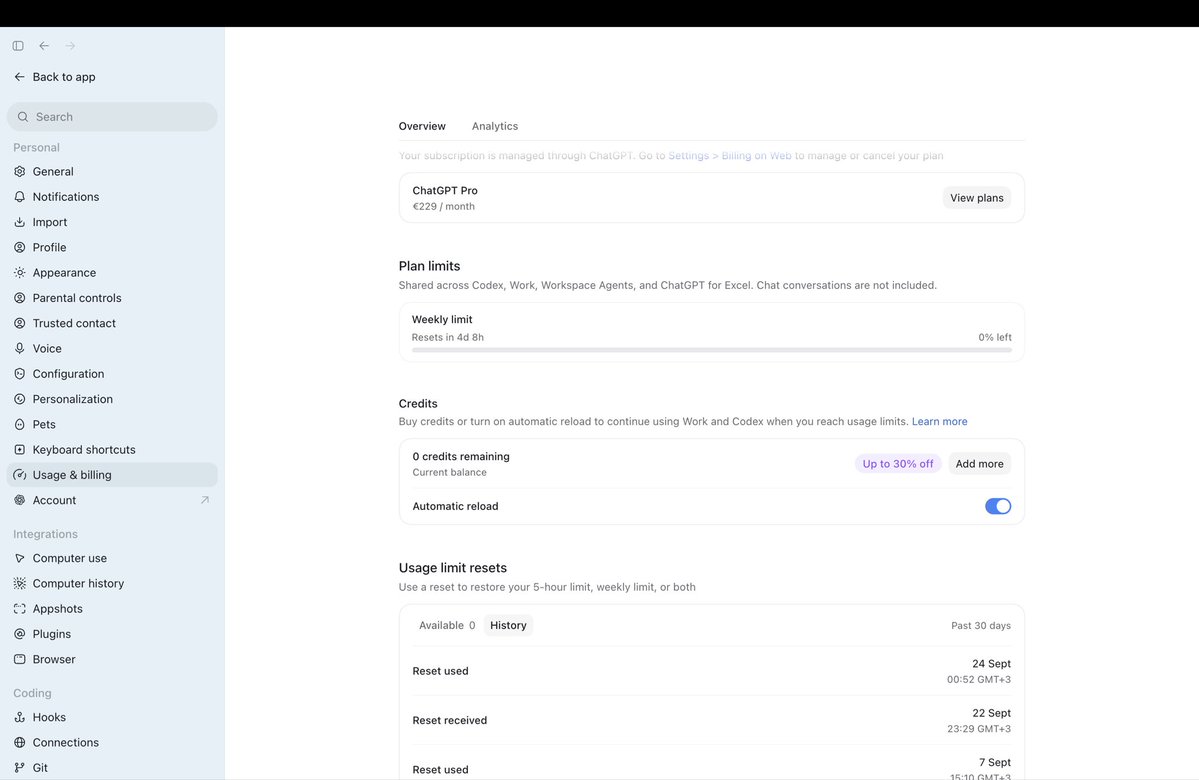Screen dimensions: 1199x780
Task: Click the Notifications bell icon
Action: [20, 197]
